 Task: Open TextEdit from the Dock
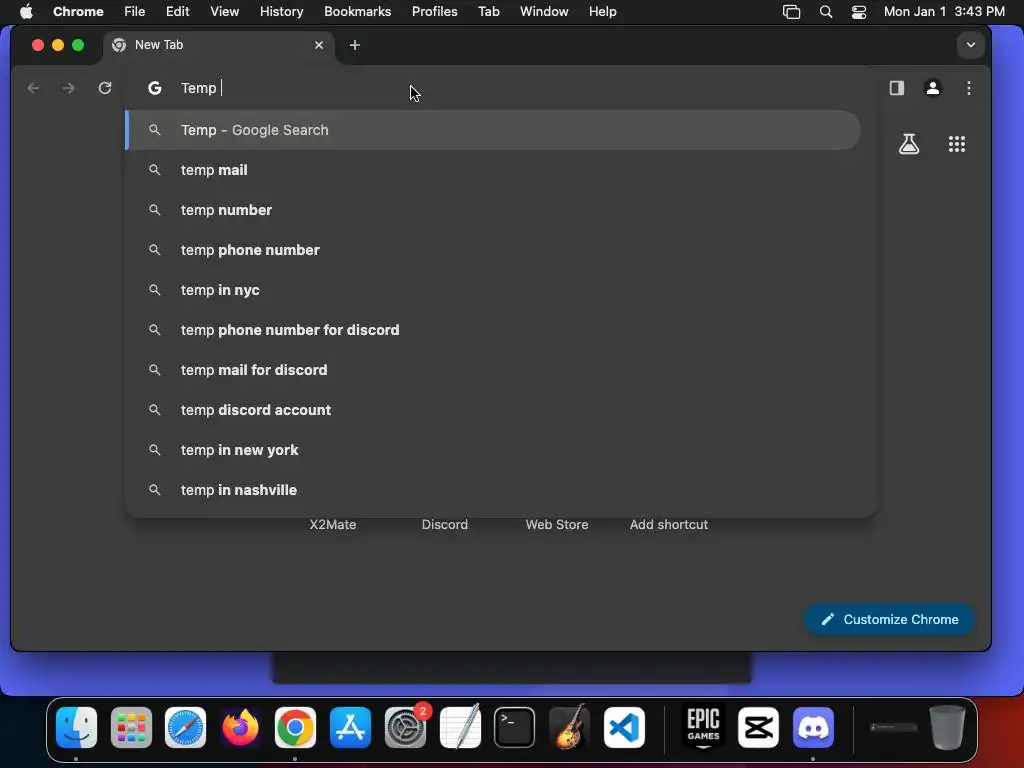pyautogui.click(x=460, y=727)
